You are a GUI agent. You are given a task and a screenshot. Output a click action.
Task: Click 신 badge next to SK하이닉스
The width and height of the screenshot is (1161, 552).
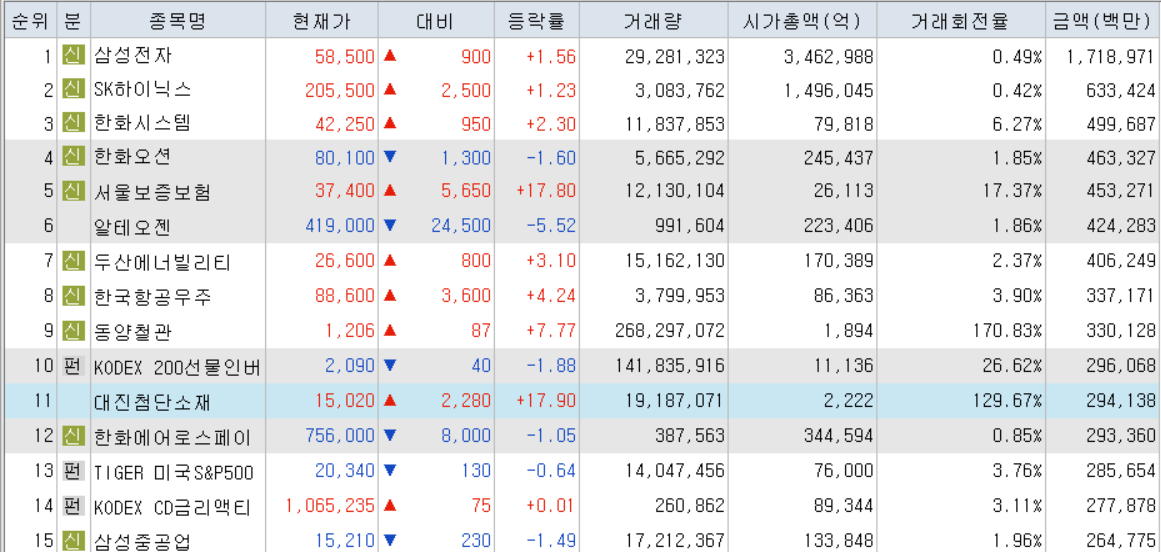(x=74, y=90)
